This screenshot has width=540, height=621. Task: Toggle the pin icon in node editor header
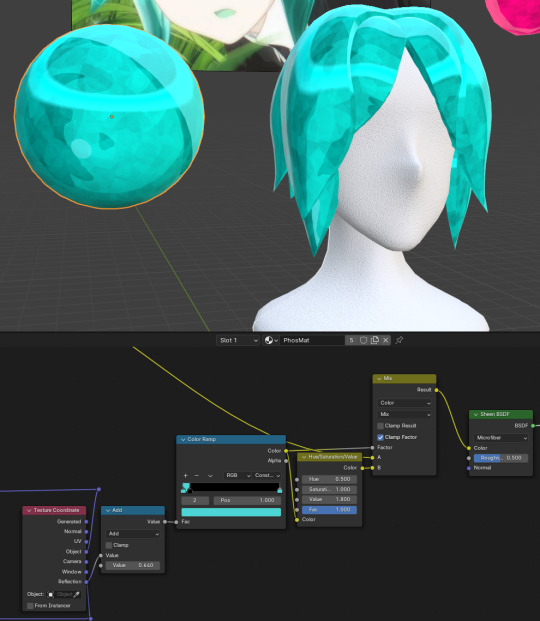pyautogui.click(x=399, y=340)
